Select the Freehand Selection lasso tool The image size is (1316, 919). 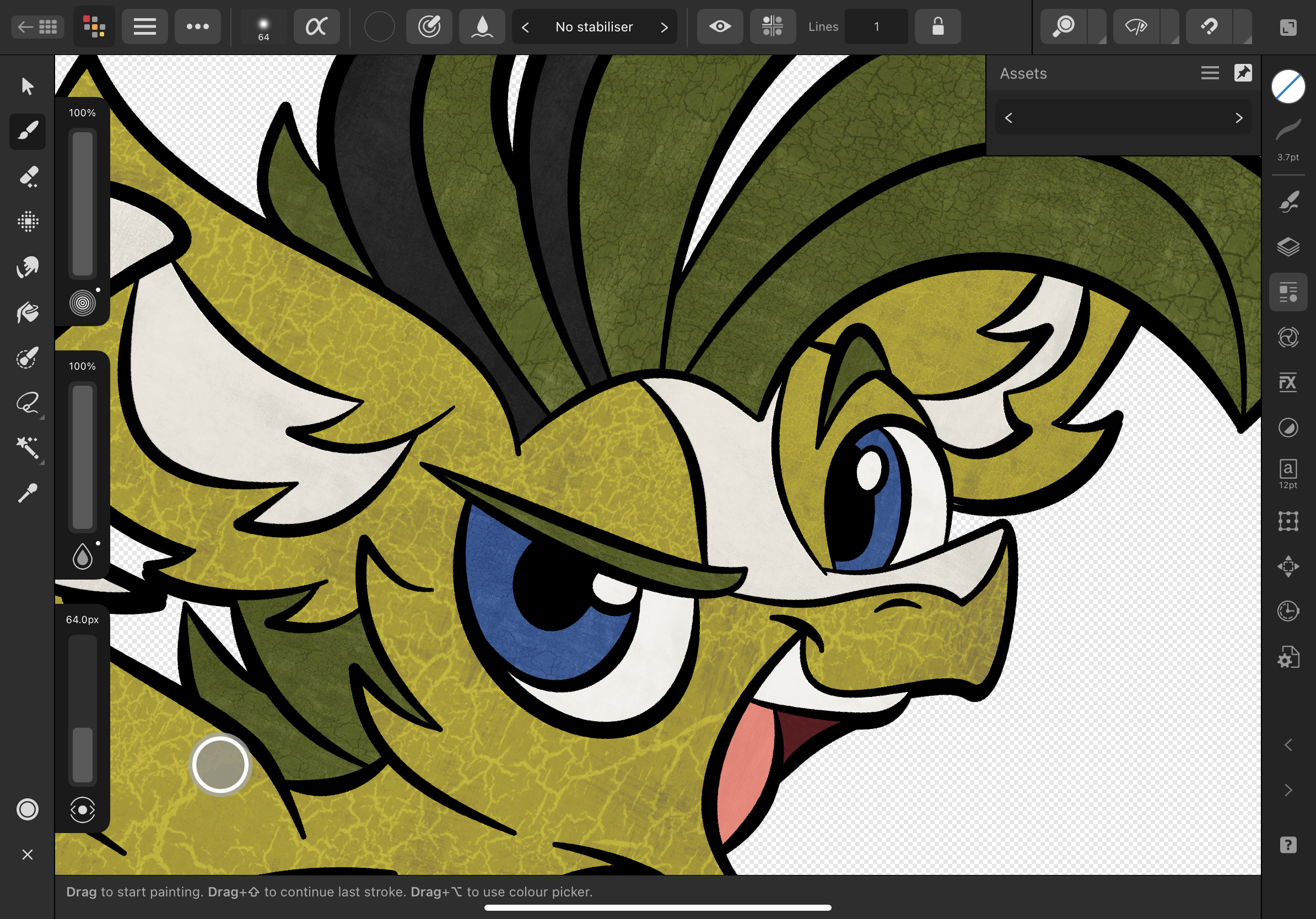coord(28,403)
